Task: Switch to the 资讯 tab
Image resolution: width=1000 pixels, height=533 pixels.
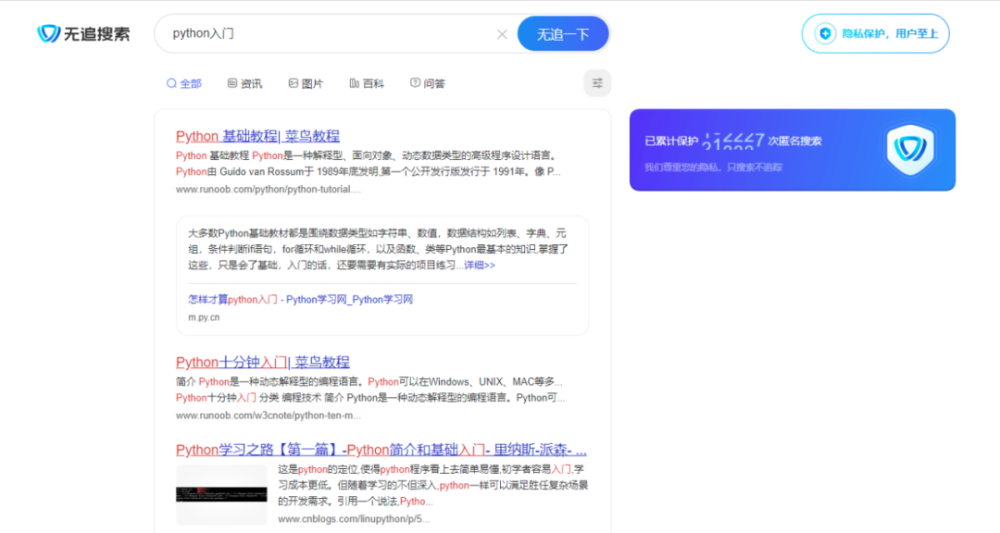Action: tap(245, 84)
